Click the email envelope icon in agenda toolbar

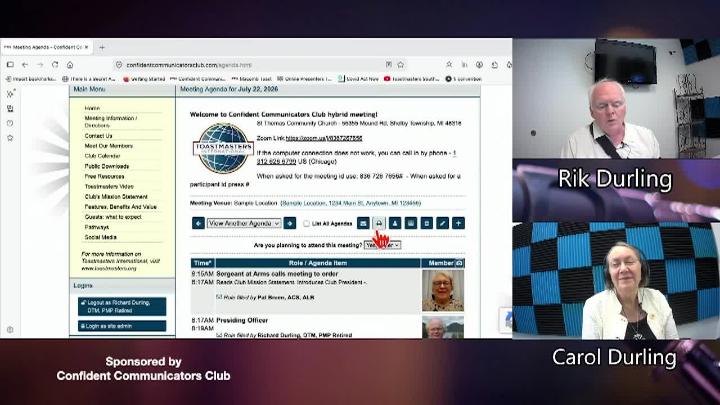[x=363, y=223]
